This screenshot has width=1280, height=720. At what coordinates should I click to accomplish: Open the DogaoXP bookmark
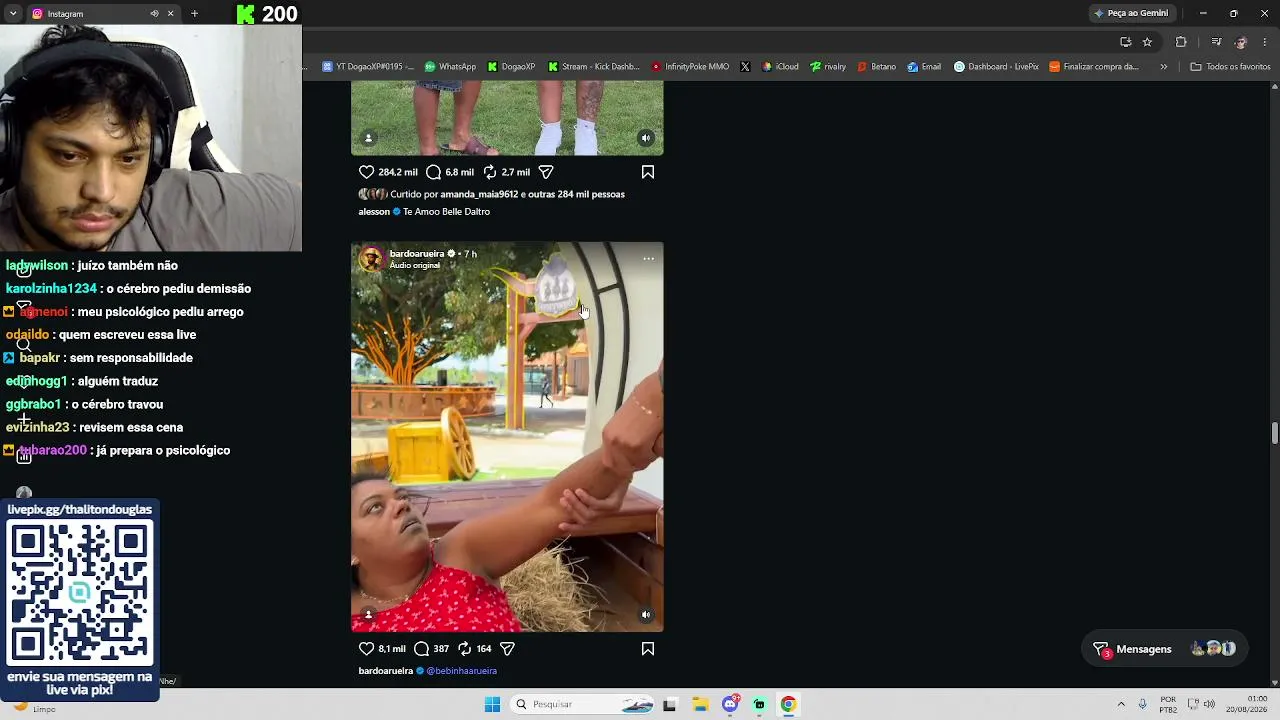point(512,67)
